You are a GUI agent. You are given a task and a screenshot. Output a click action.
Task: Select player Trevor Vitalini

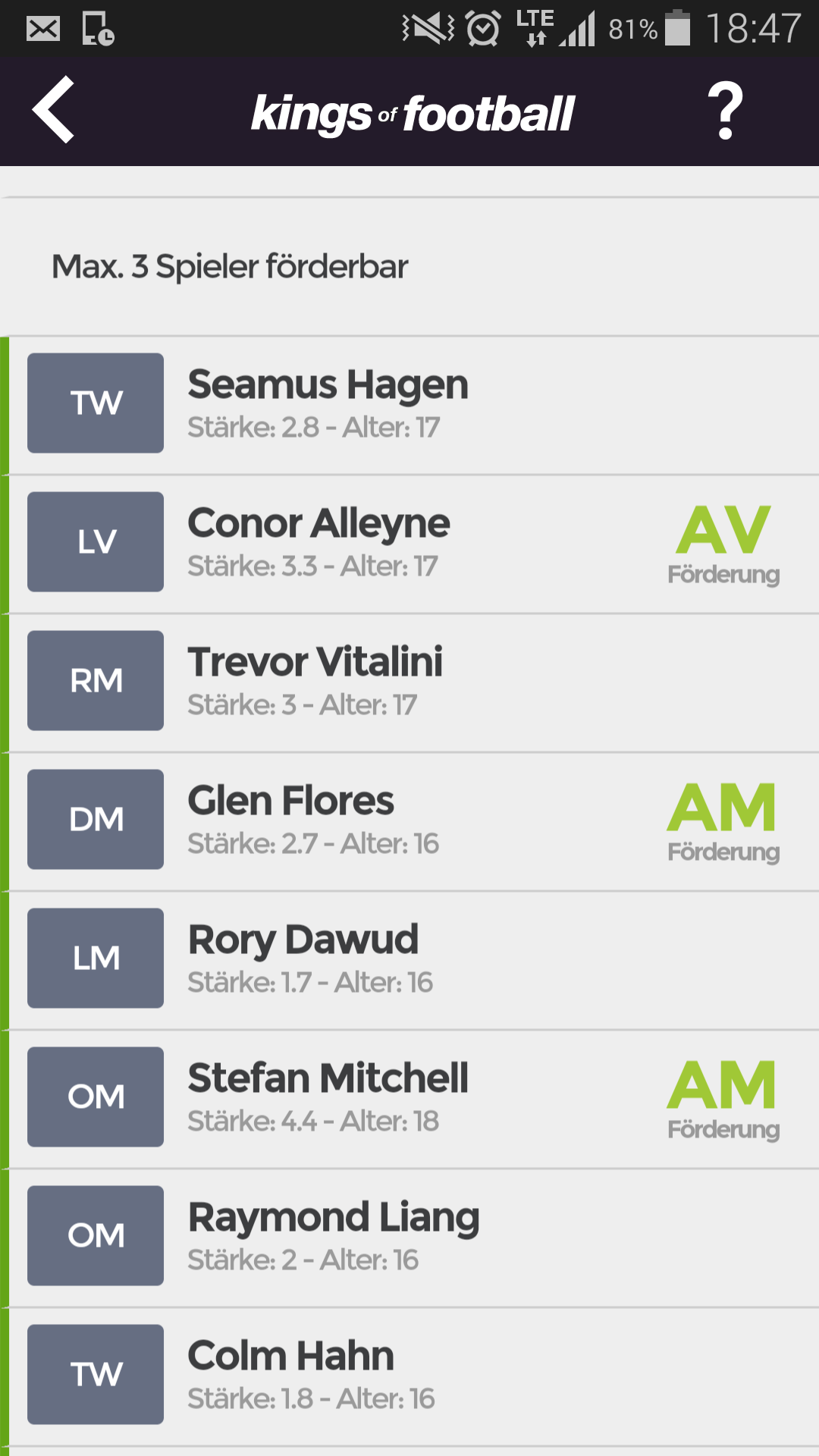[409, 683]
